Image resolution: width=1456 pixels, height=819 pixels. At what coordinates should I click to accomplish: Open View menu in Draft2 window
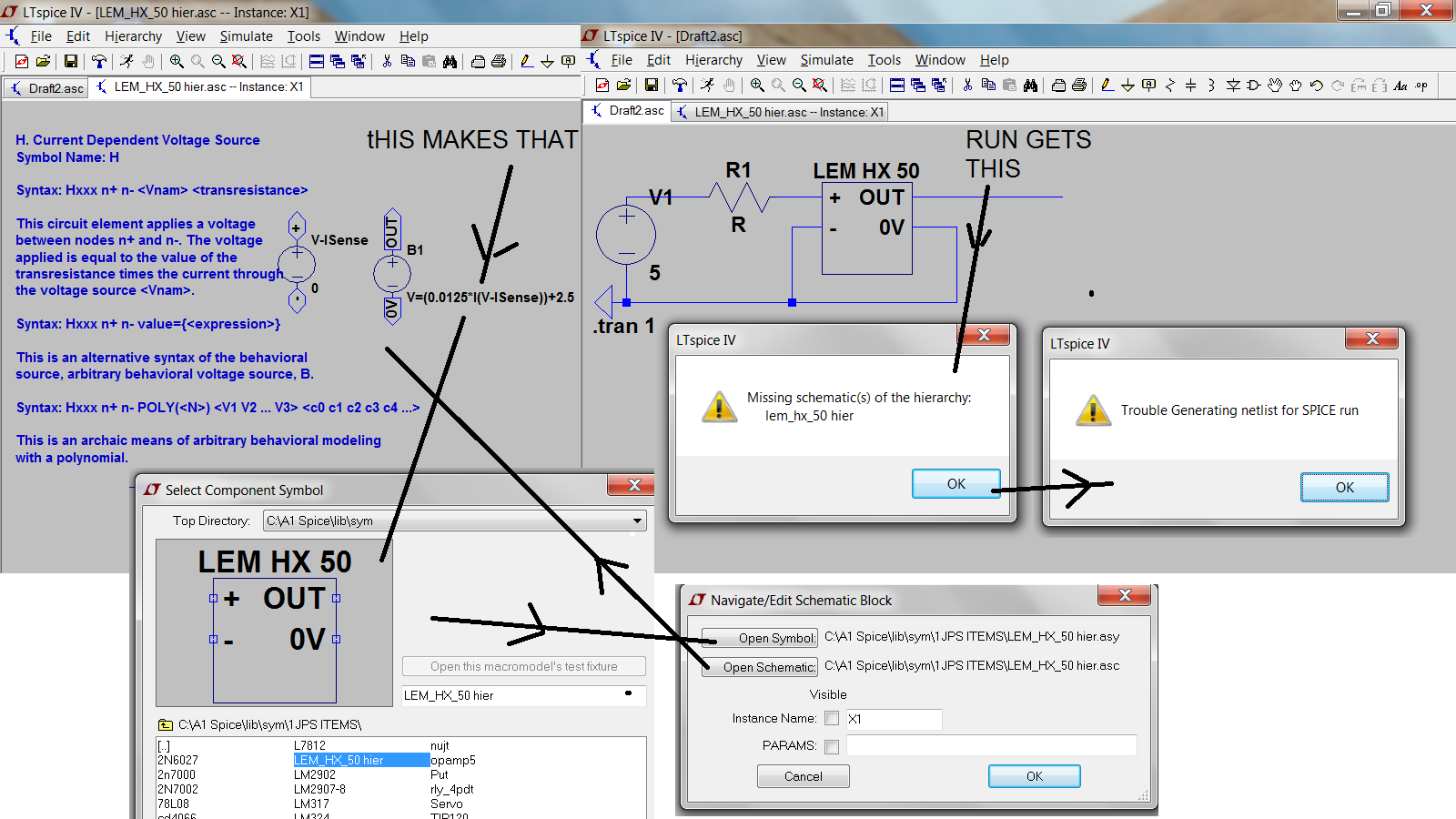771,60
